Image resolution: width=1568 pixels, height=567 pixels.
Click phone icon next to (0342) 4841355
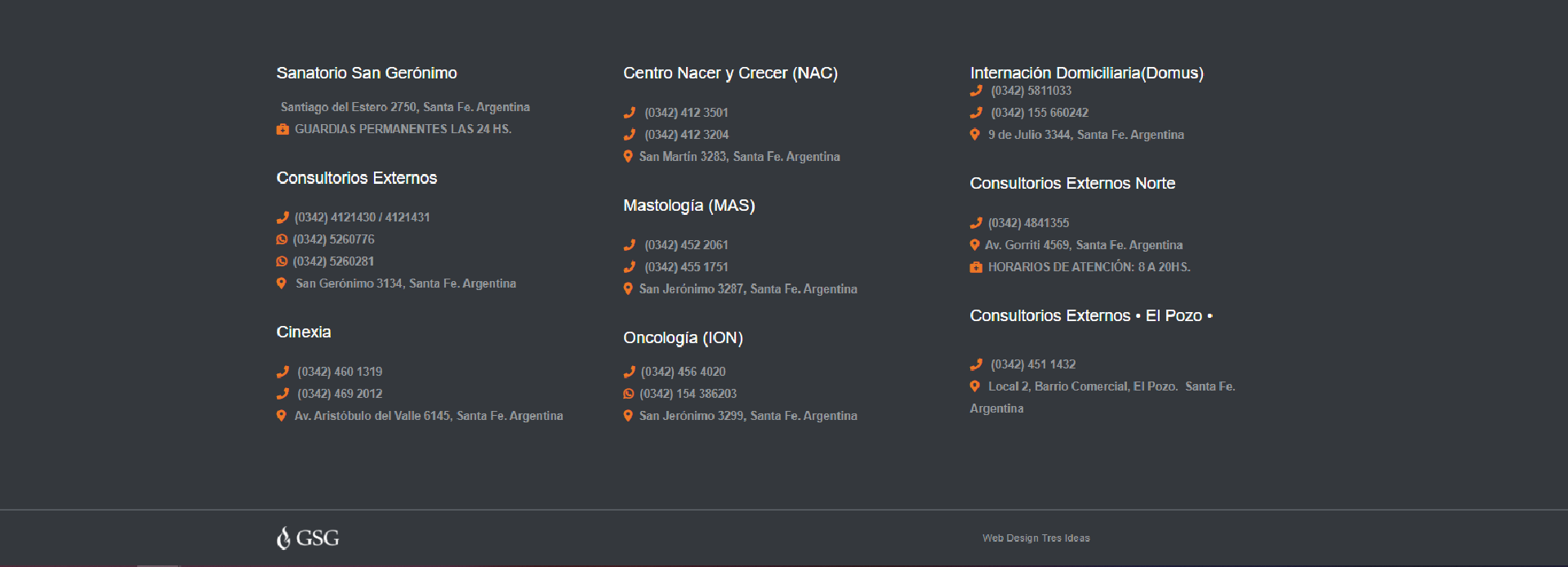click(976, 223)
